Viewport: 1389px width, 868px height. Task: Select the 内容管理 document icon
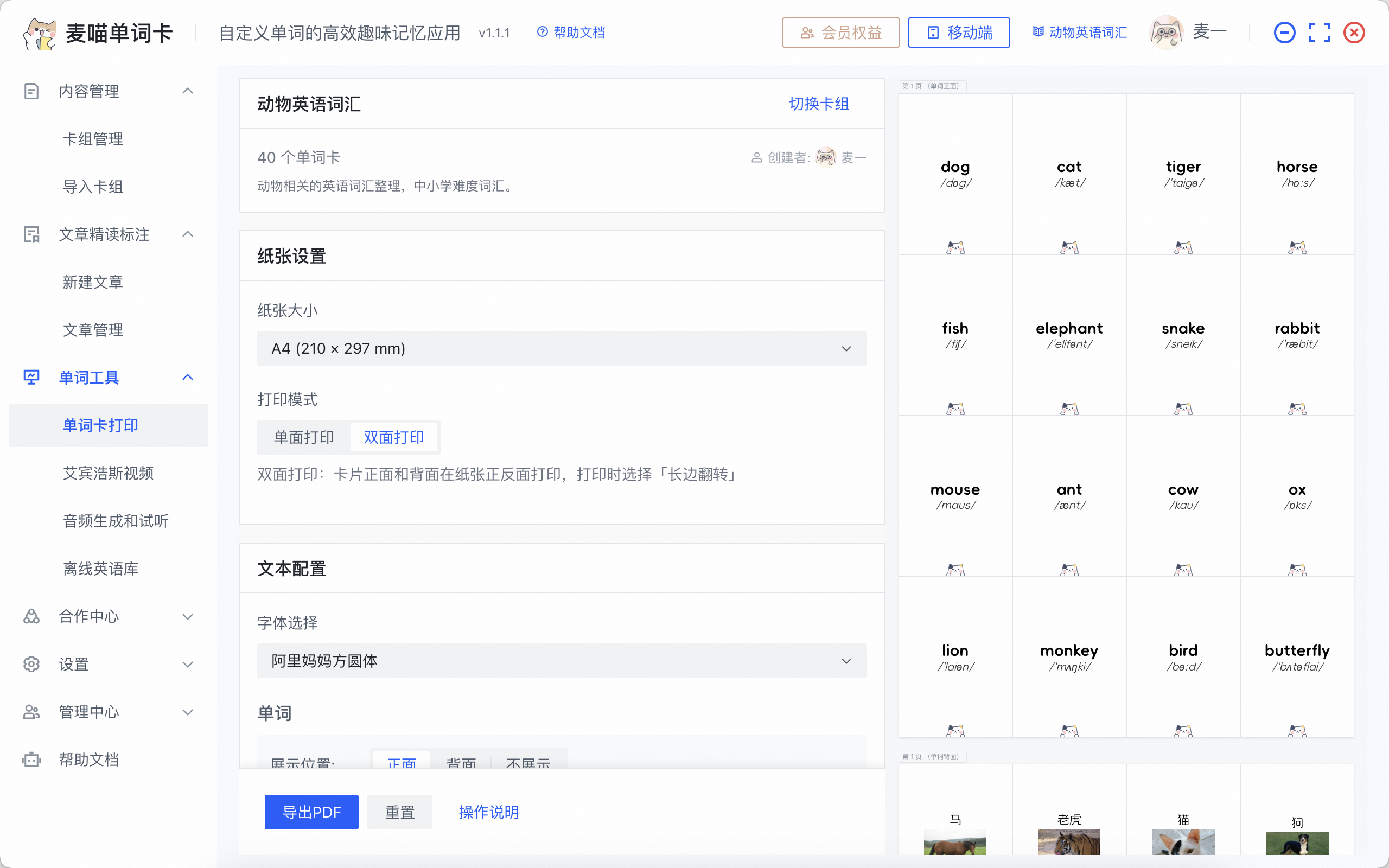click(31, 91)
